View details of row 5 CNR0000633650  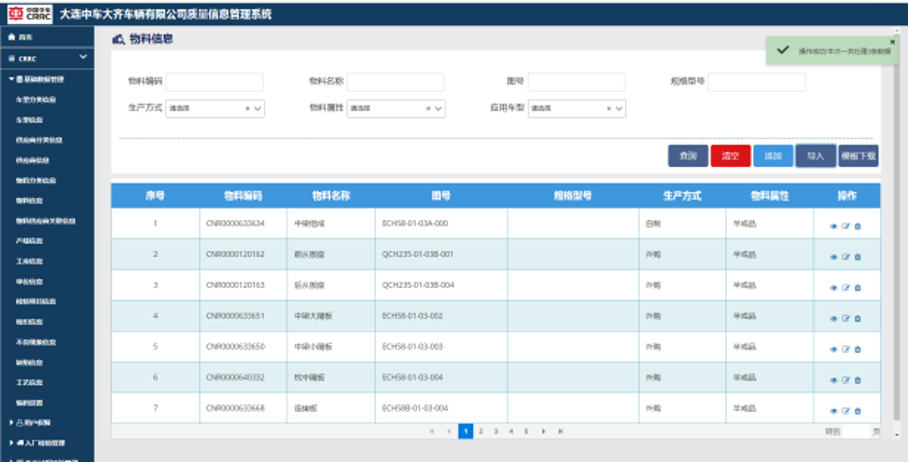pyautogui.click(x=834, y=350)
